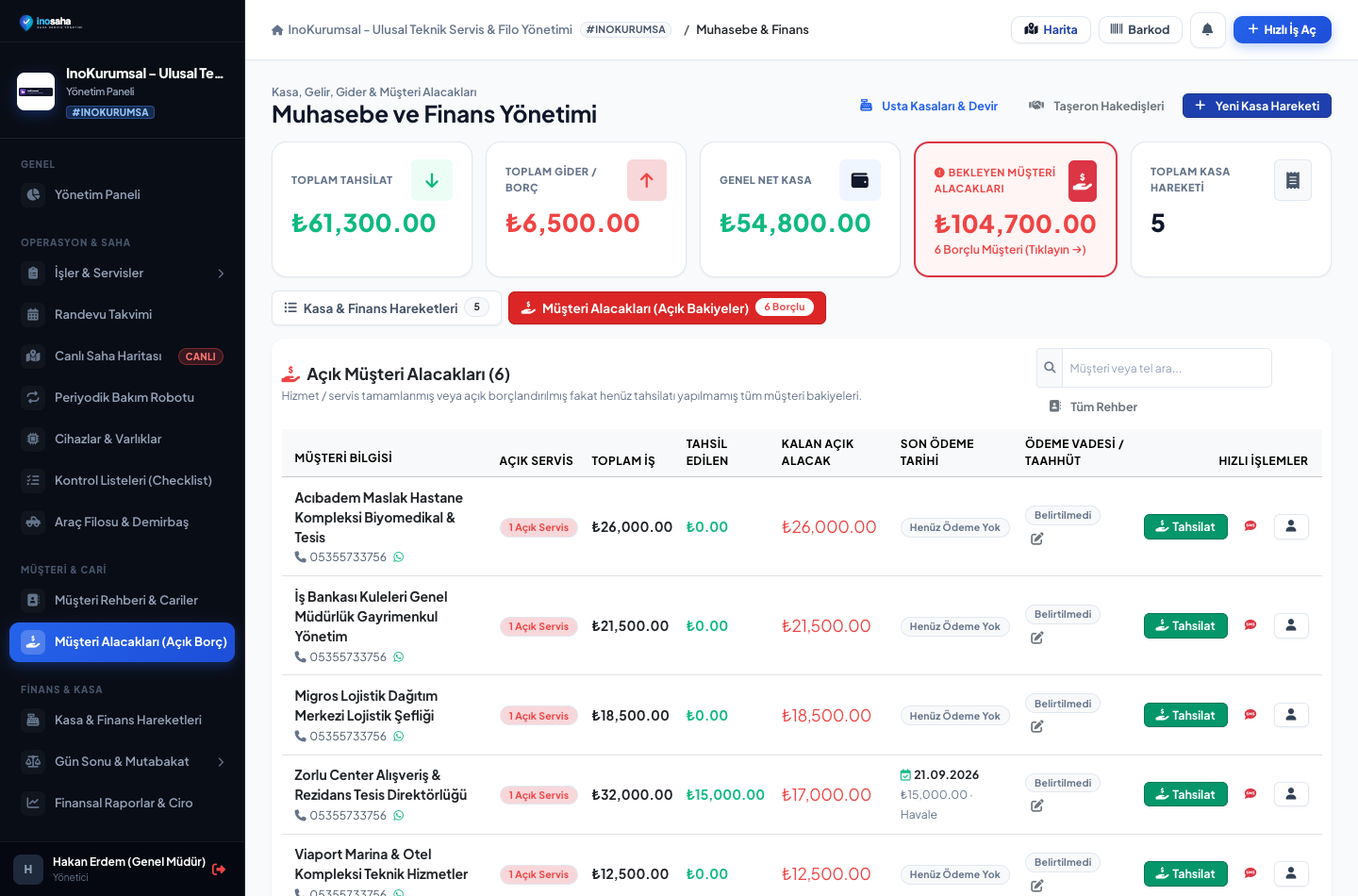
Task: Switch to Kasa & Finans Hareketleri tab
Action: pyautogui.click(x=387, y=308)
